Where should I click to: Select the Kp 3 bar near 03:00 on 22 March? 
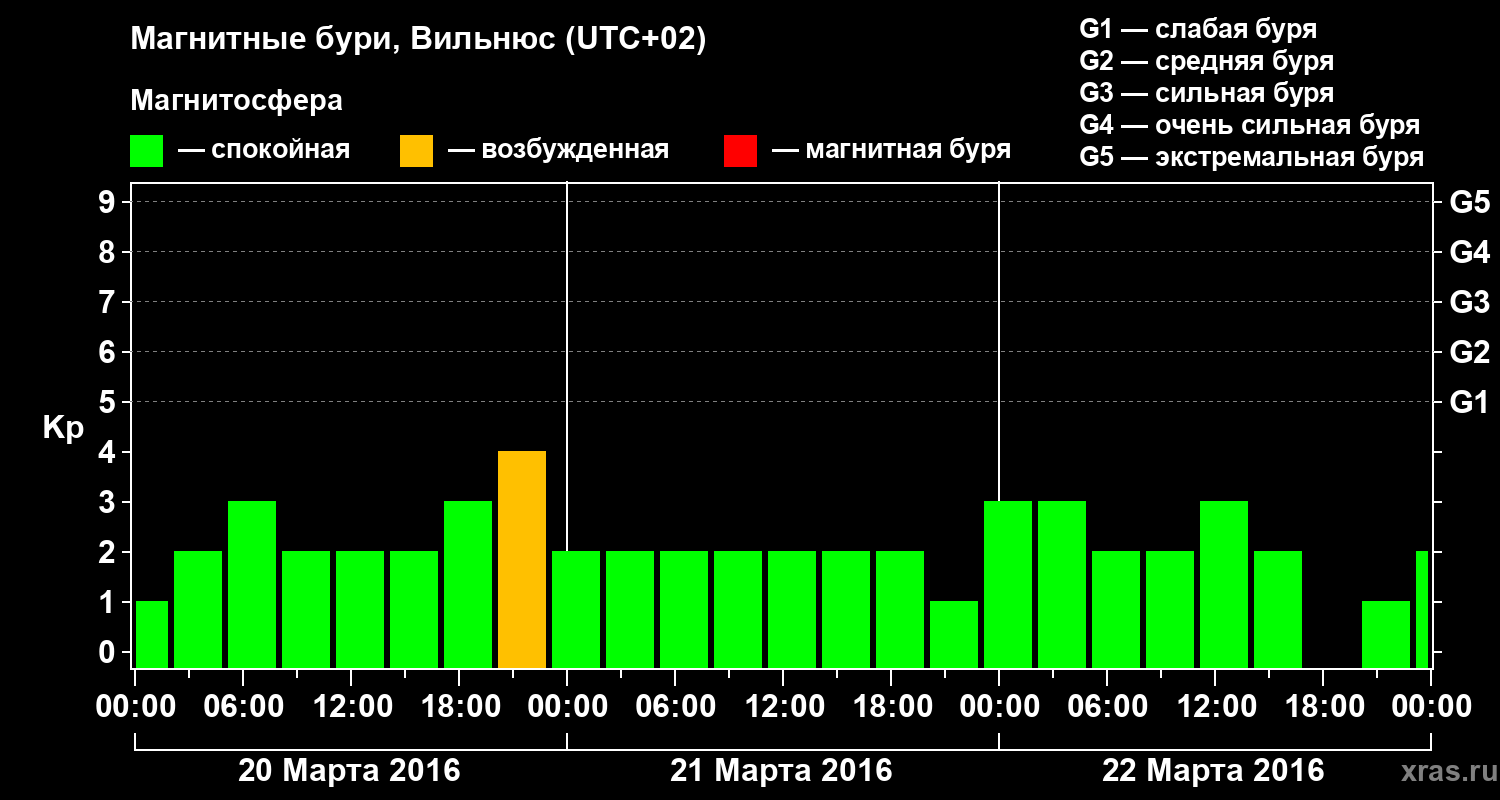[x=1062, y=585]
